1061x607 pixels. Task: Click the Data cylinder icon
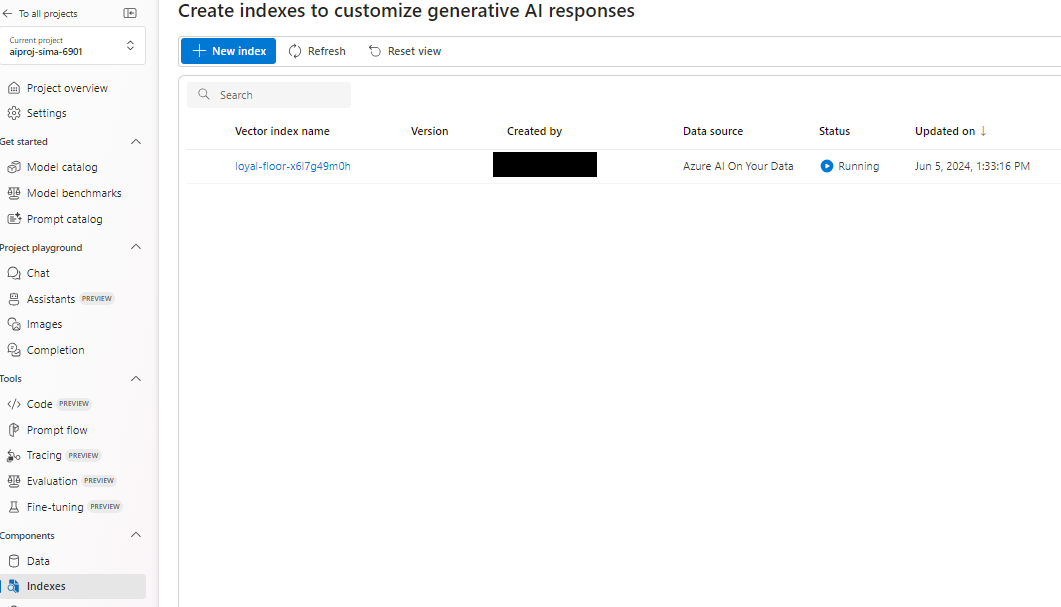click(14, 561)
